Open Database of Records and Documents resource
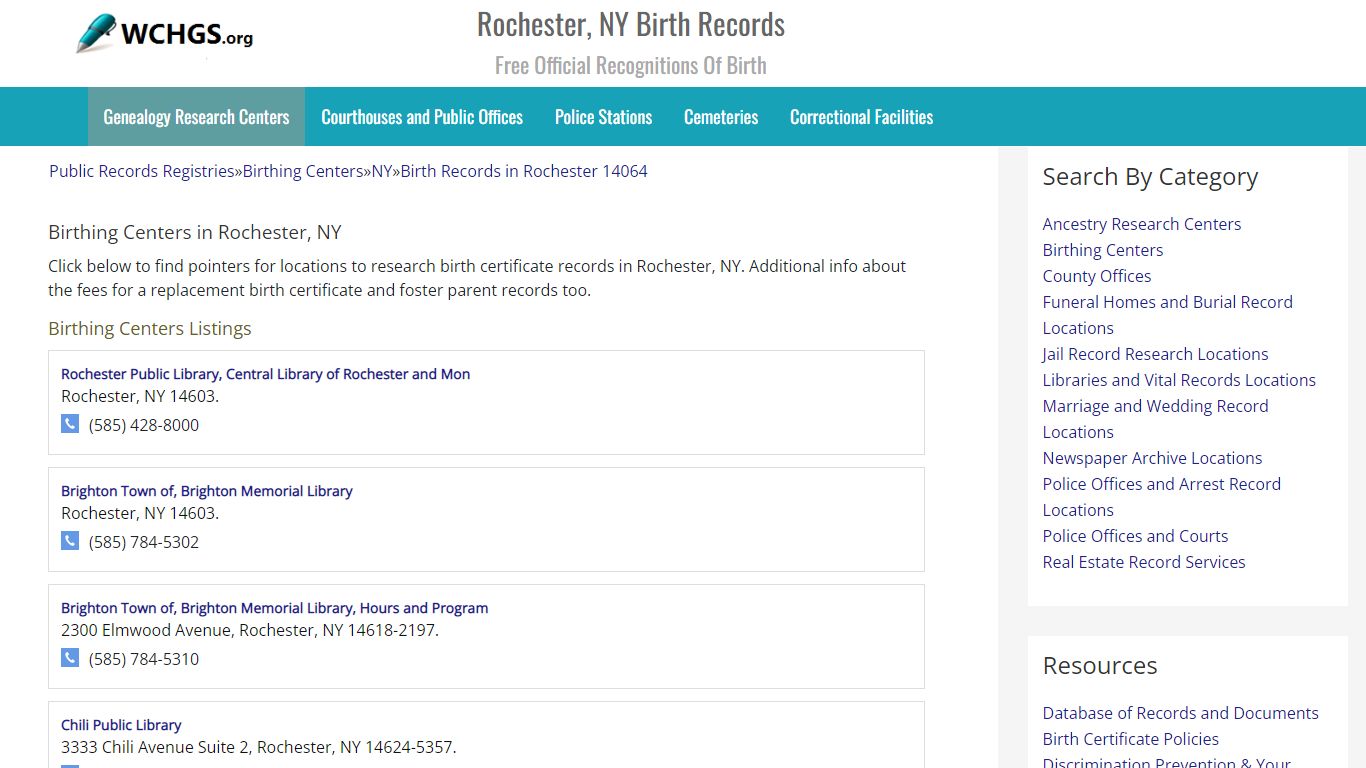1366x768 pixels. point(1181,713)
